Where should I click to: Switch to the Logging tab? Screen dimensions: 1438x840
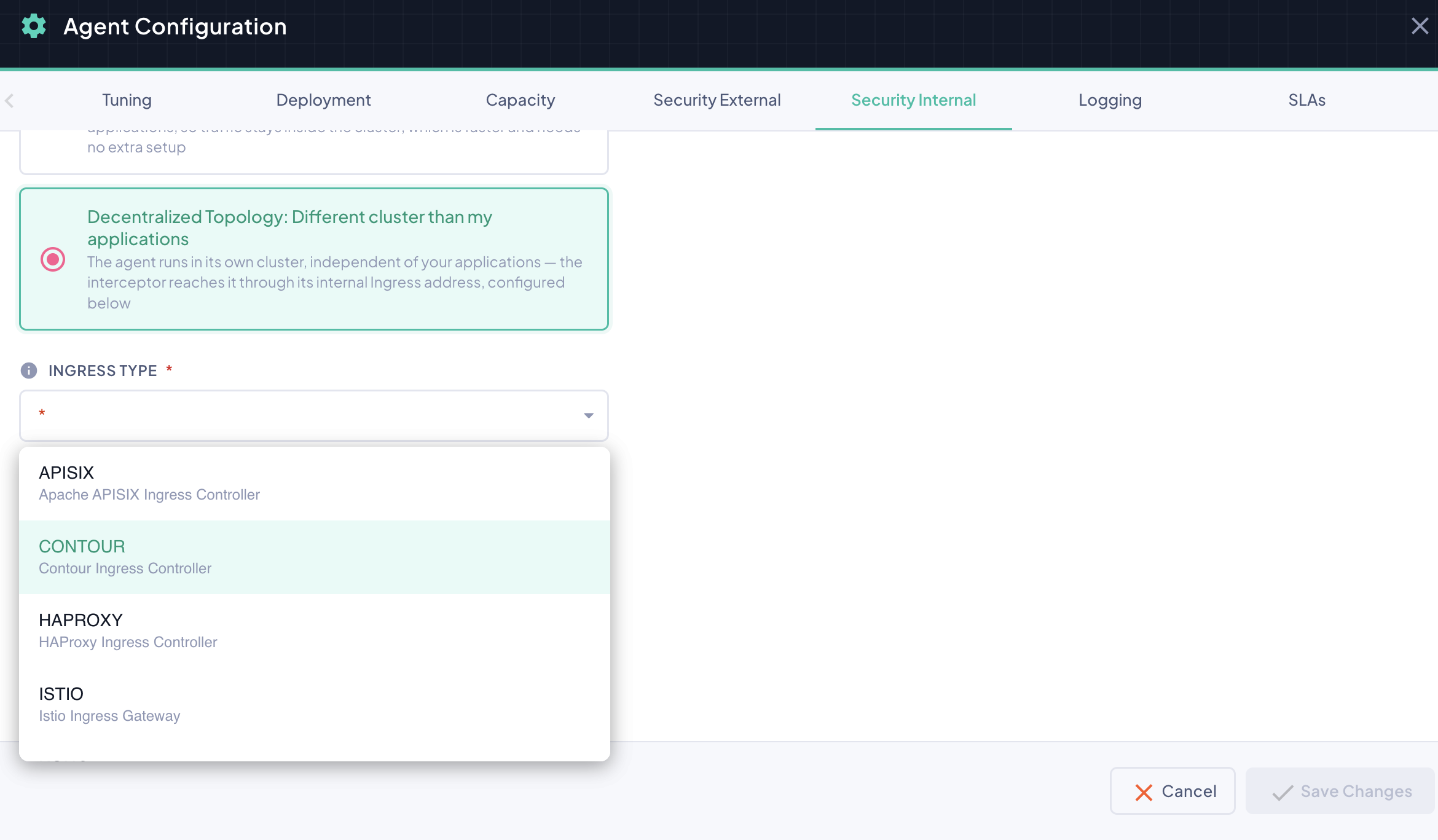[x=1110, y=100]
